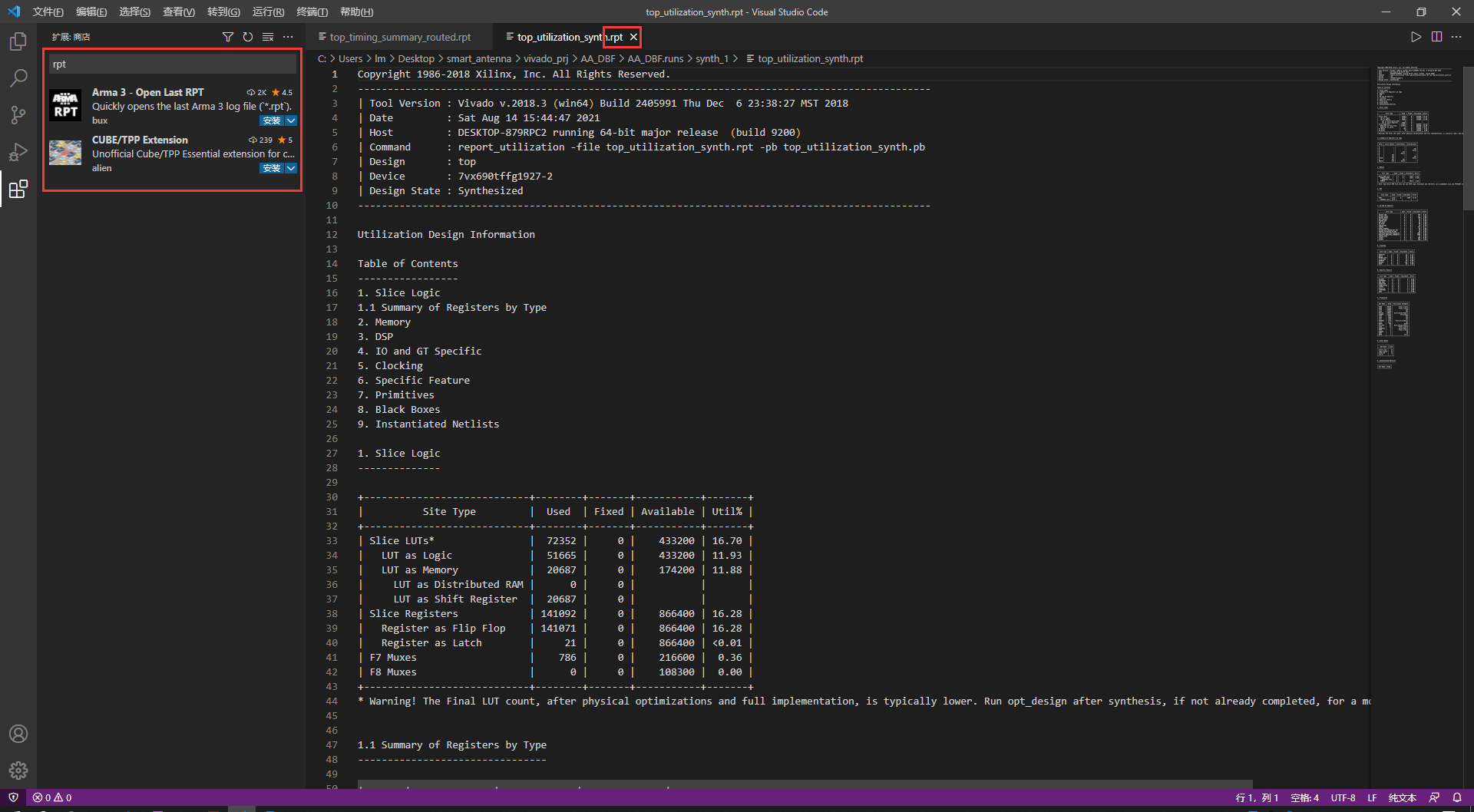1474x812 pixels.
Task: Click the '5. Clocking' contents line
Action: pos(390,365)
